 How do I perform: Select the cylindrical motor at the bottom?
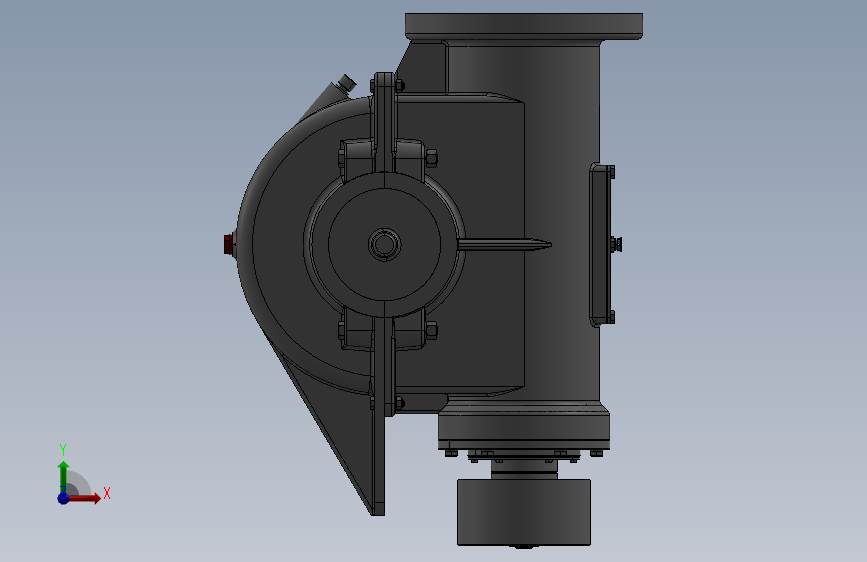(x=524, y=512)
